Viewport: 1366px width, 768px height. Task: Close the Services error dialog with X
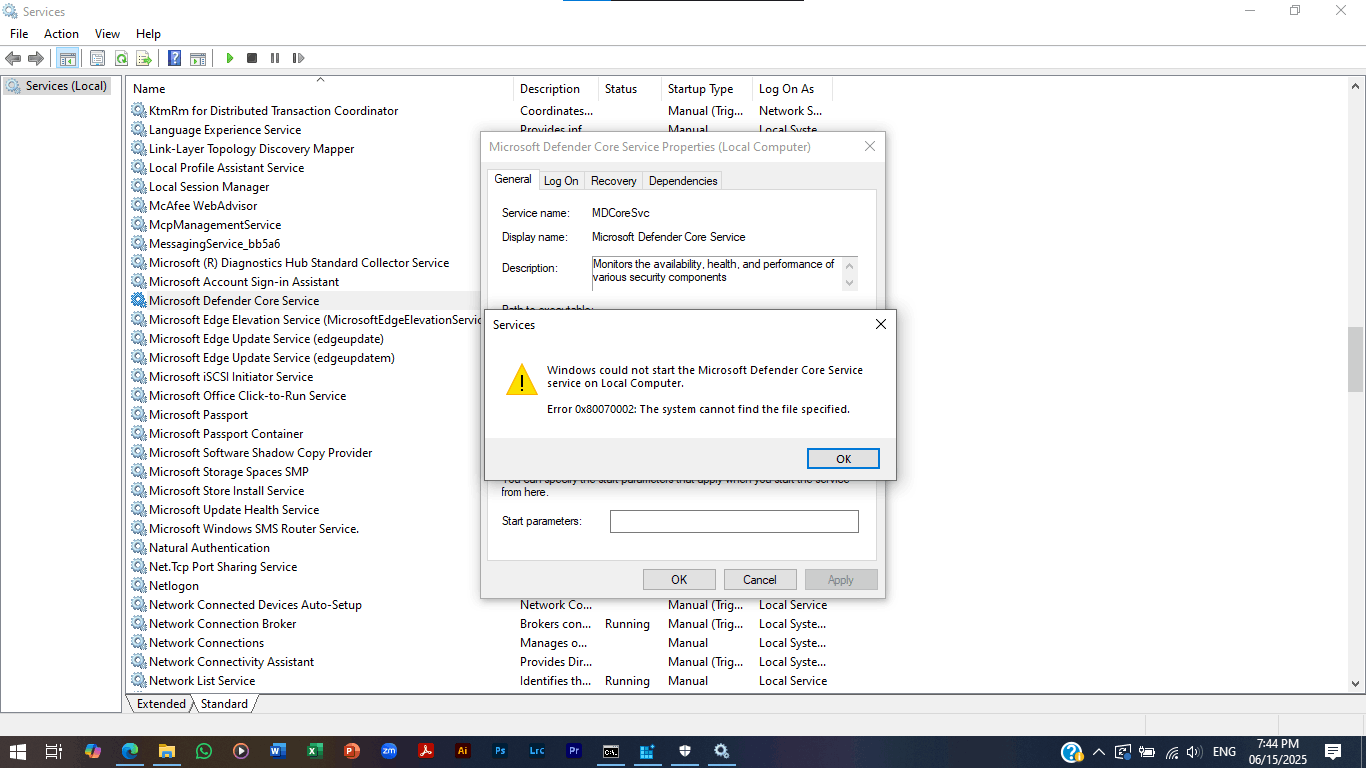click(x=880, y=324)
